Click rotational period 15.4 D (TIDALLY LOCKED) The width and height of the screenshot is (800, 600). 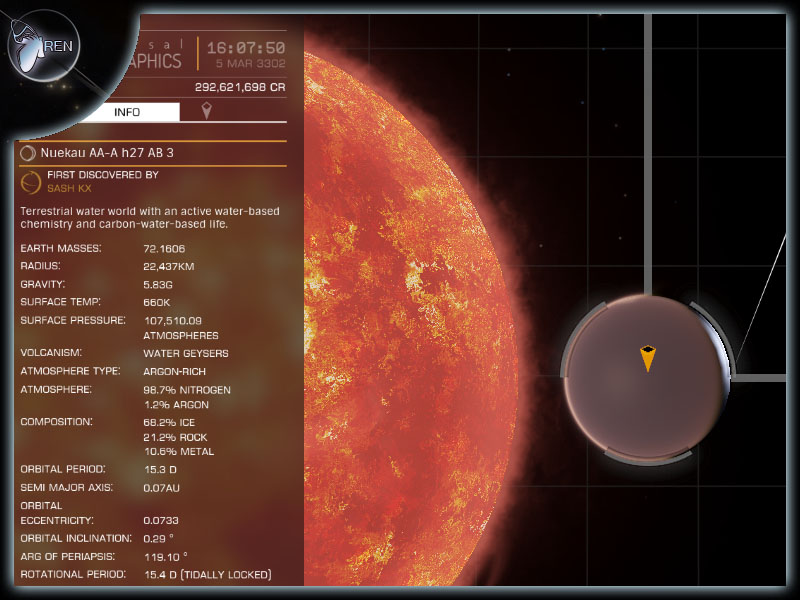tap(208, 574)
